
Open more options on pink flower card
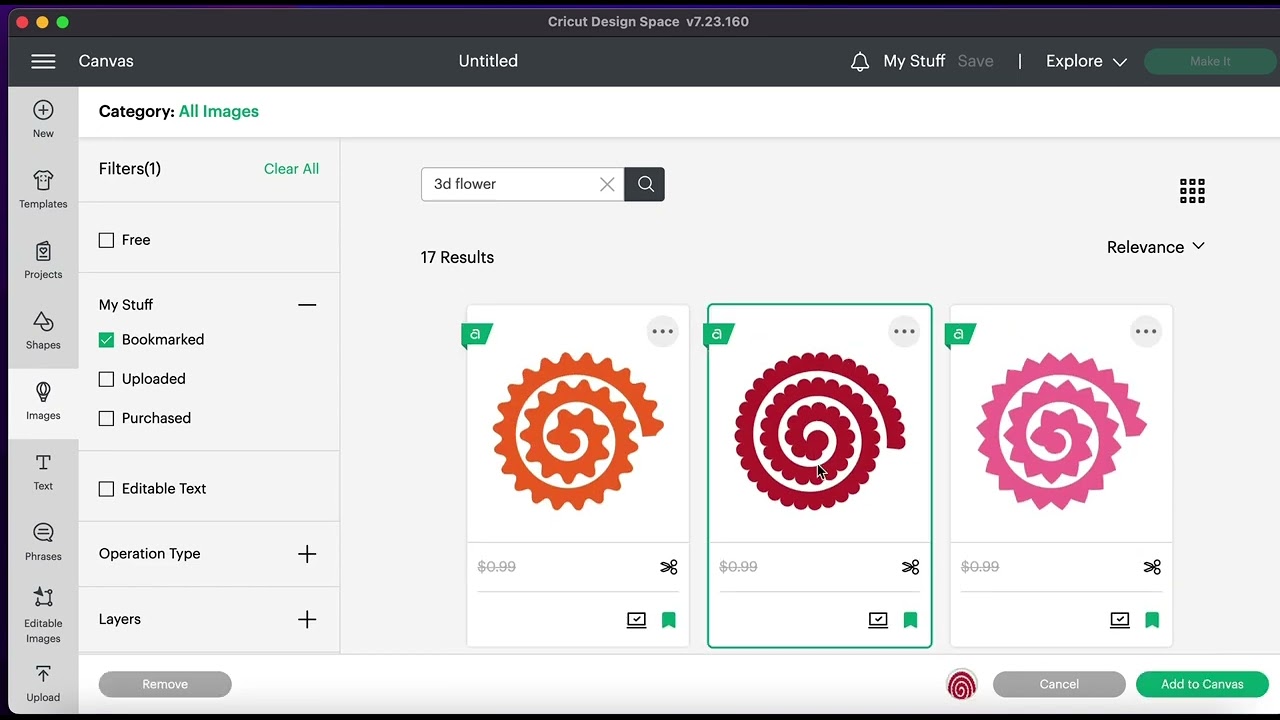coord(1146,332)
